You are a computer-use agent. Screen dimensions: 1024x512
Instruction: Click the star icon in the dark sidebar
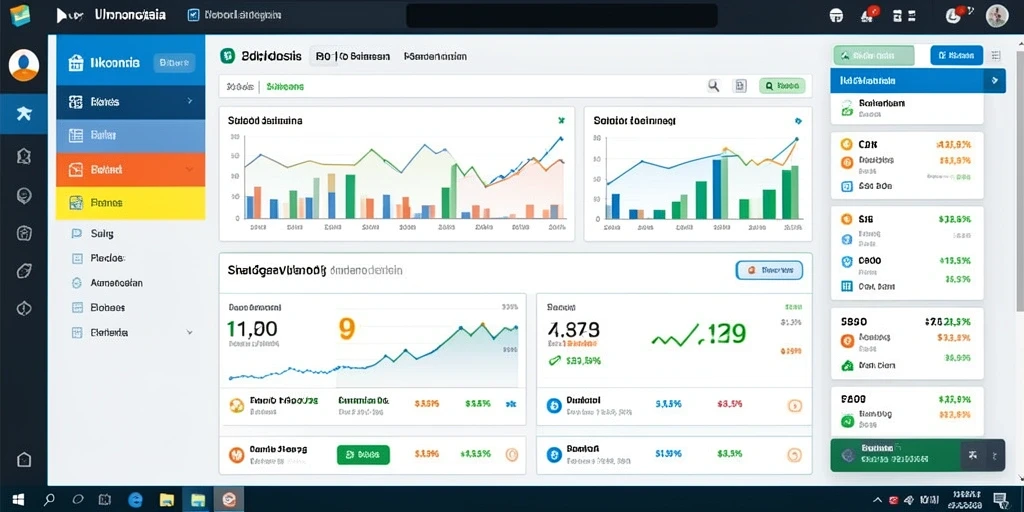[24, 114]
